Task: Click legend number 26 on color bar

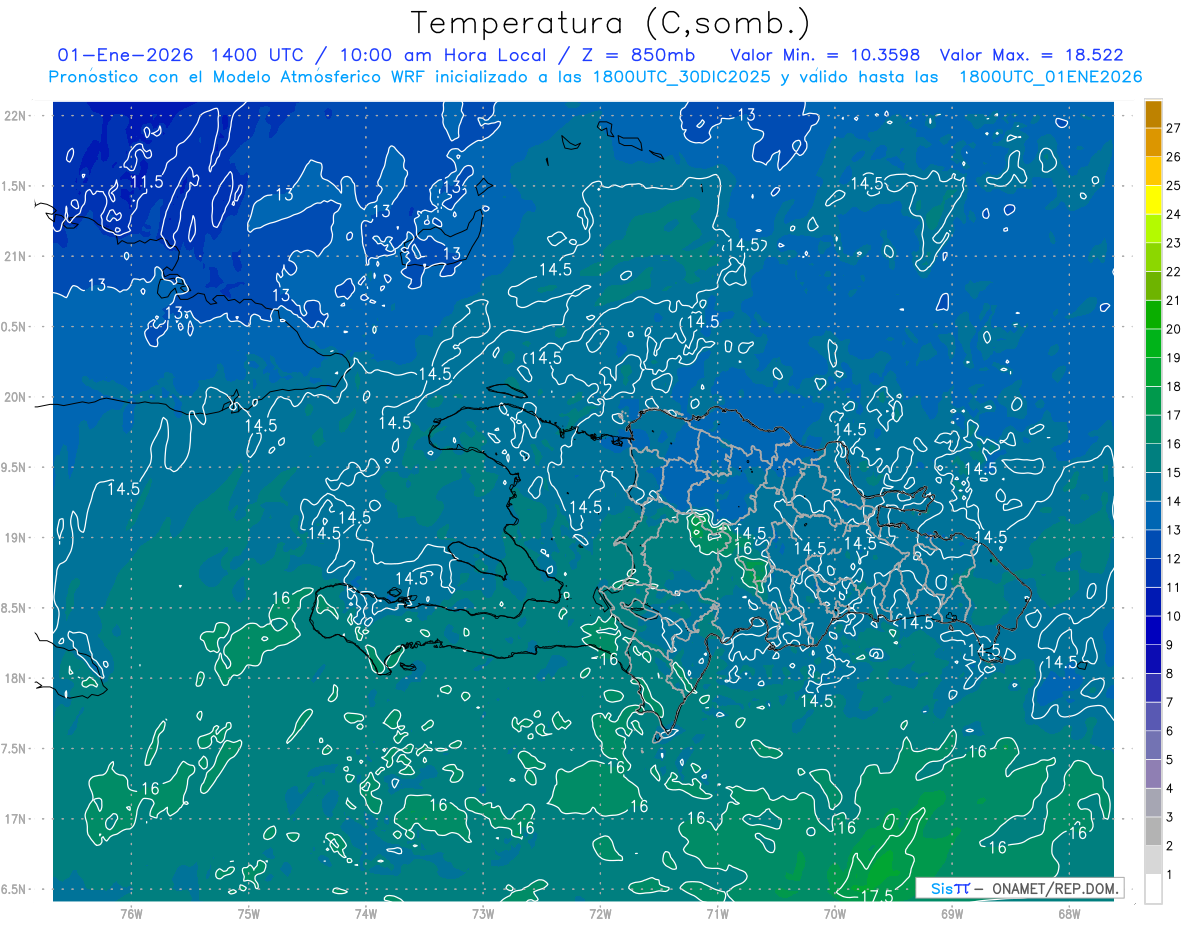Action: (x=1173, y=157)
